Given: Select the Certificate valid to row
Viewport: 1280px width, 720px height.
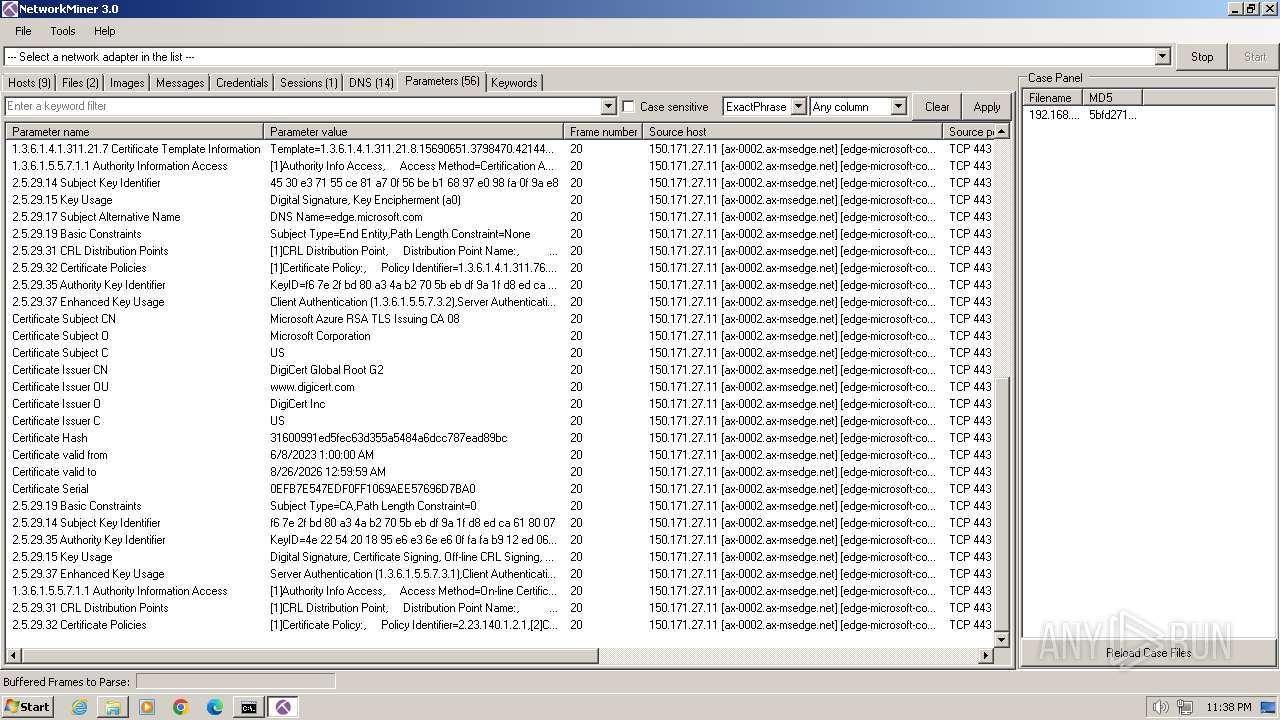Looking at the screenshot, I should 500,472.
